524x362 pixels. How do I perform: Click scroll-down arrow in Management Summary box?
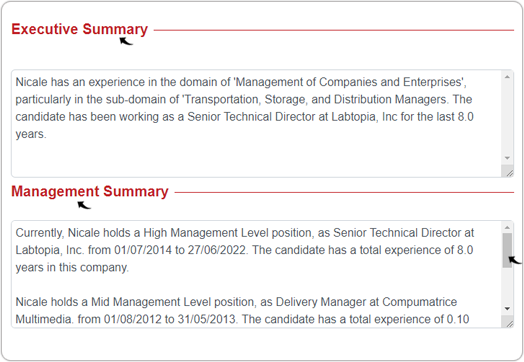[x=507, y=309]
